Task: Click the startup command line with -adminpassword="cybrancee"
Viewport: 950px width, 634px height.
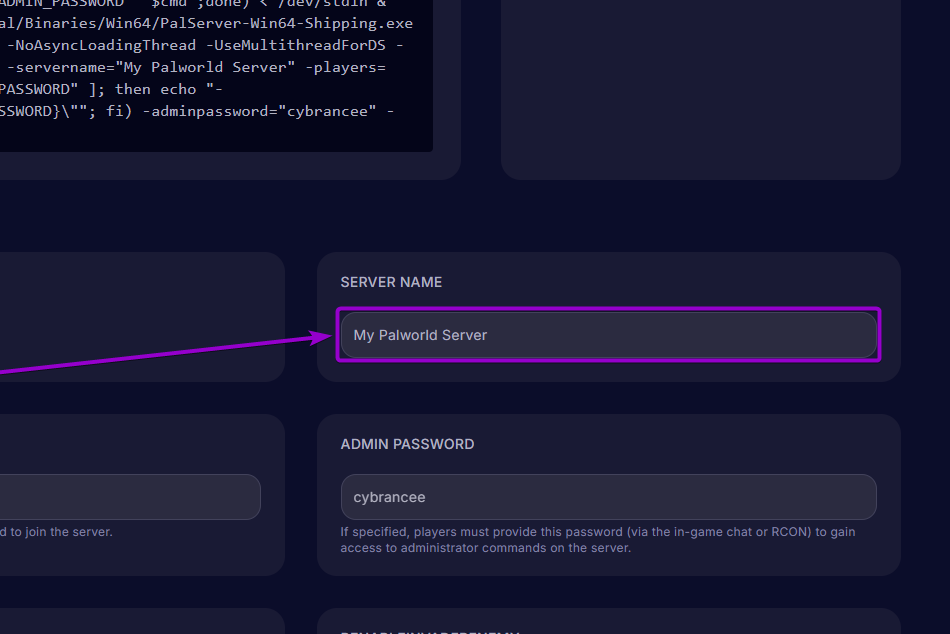Action: click(197, 112)
